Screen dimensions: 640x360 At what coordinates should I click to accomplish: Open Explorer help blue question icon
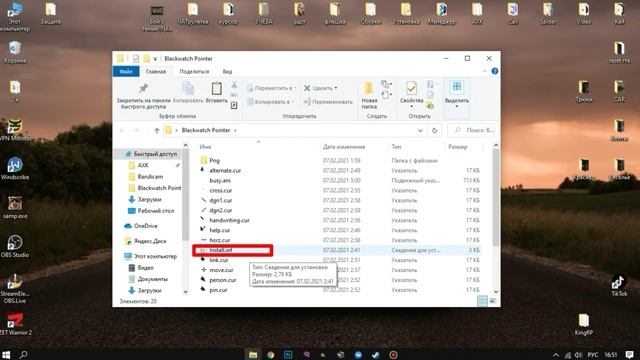495,71
